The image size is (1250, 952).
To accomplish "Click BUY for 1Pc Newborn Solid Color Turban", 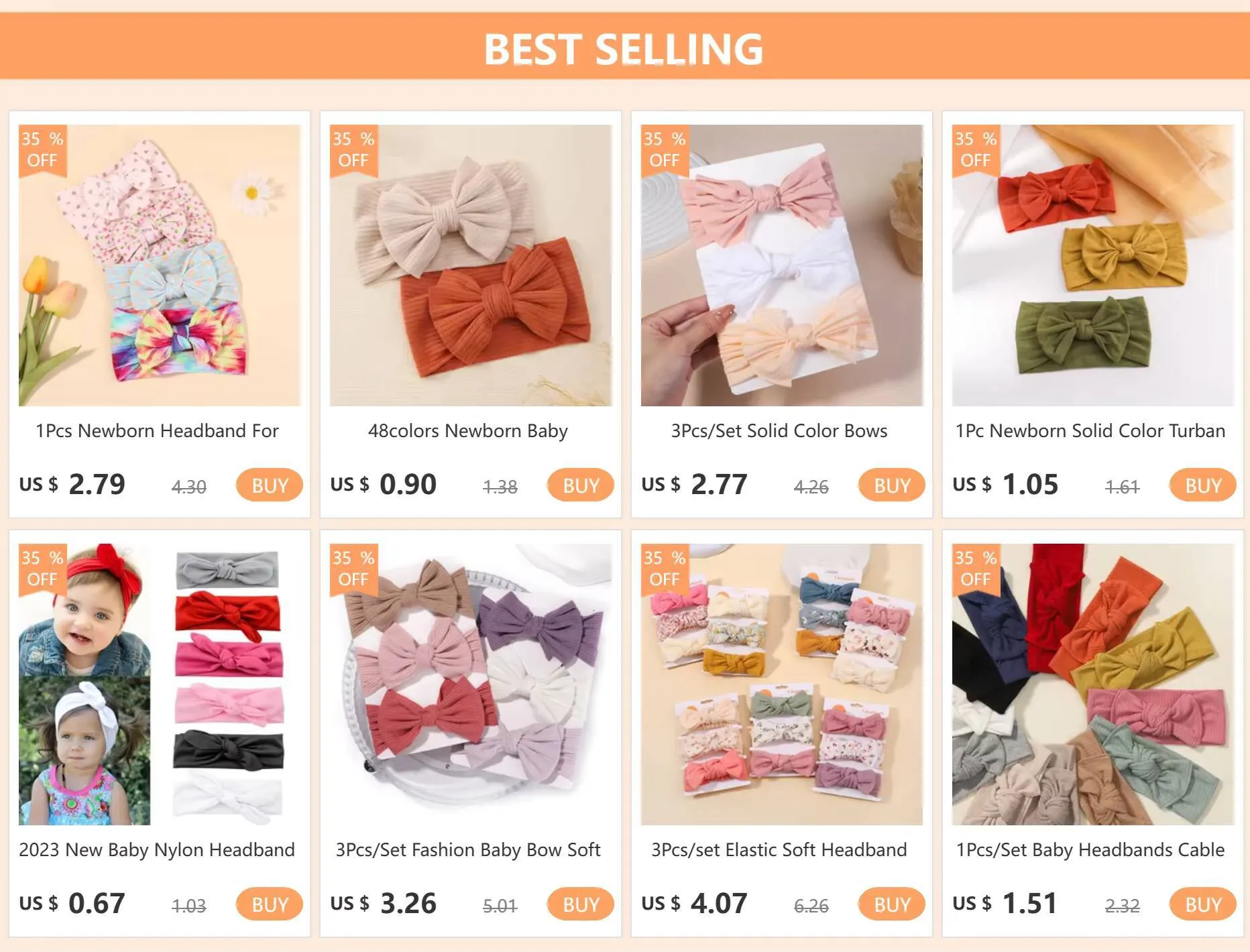I will click(1203, 485).
